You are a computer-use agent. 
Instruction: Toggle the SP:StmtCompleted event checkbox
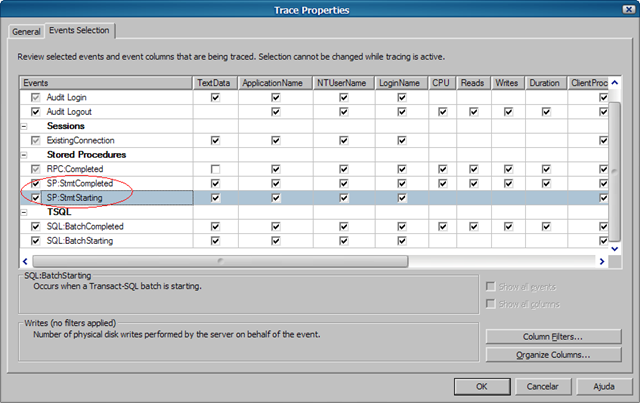pyautogui.click(x=37, y=184)
